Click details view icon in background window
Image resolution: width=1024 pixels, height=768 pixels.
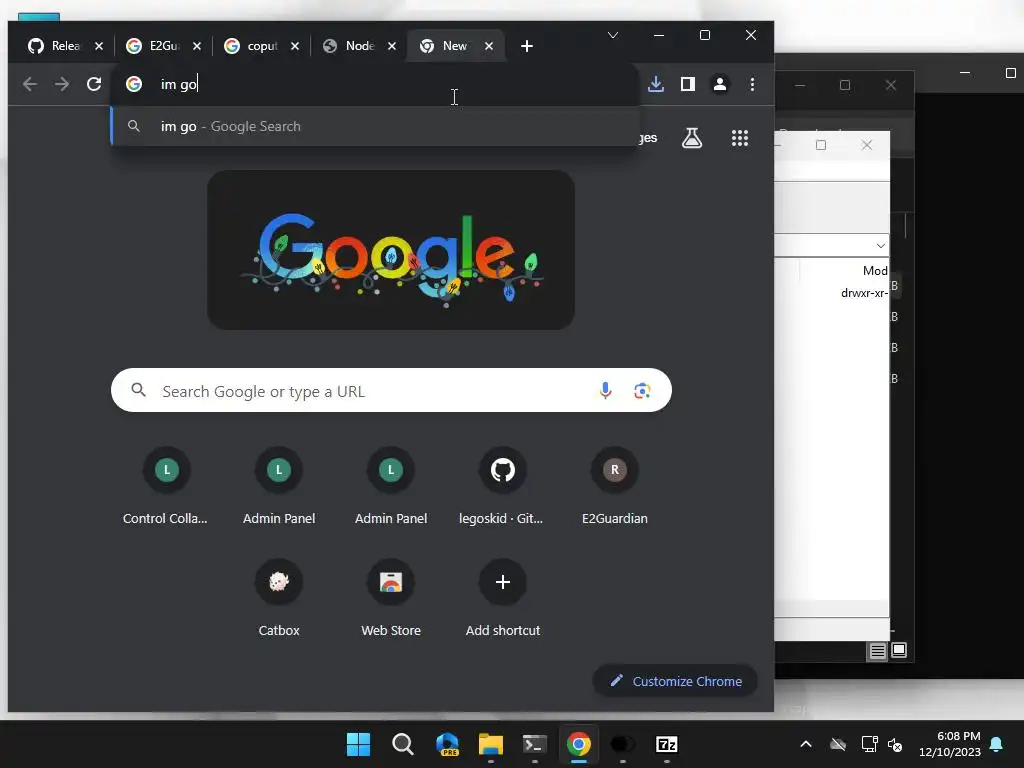pos(877,650)
